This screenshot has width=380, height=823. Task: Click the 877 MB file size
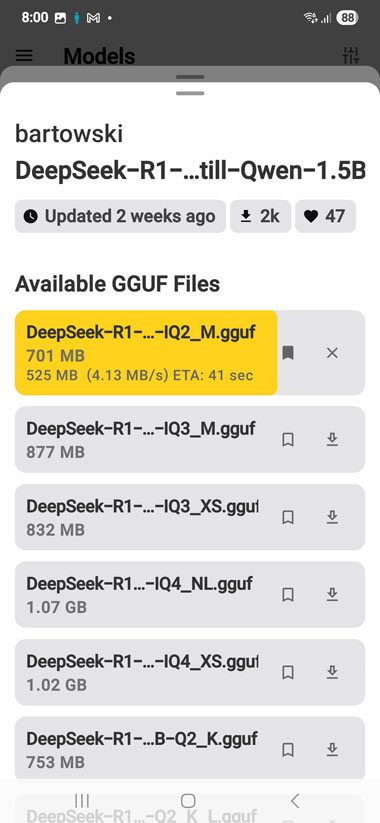click(x=55, y=452)
